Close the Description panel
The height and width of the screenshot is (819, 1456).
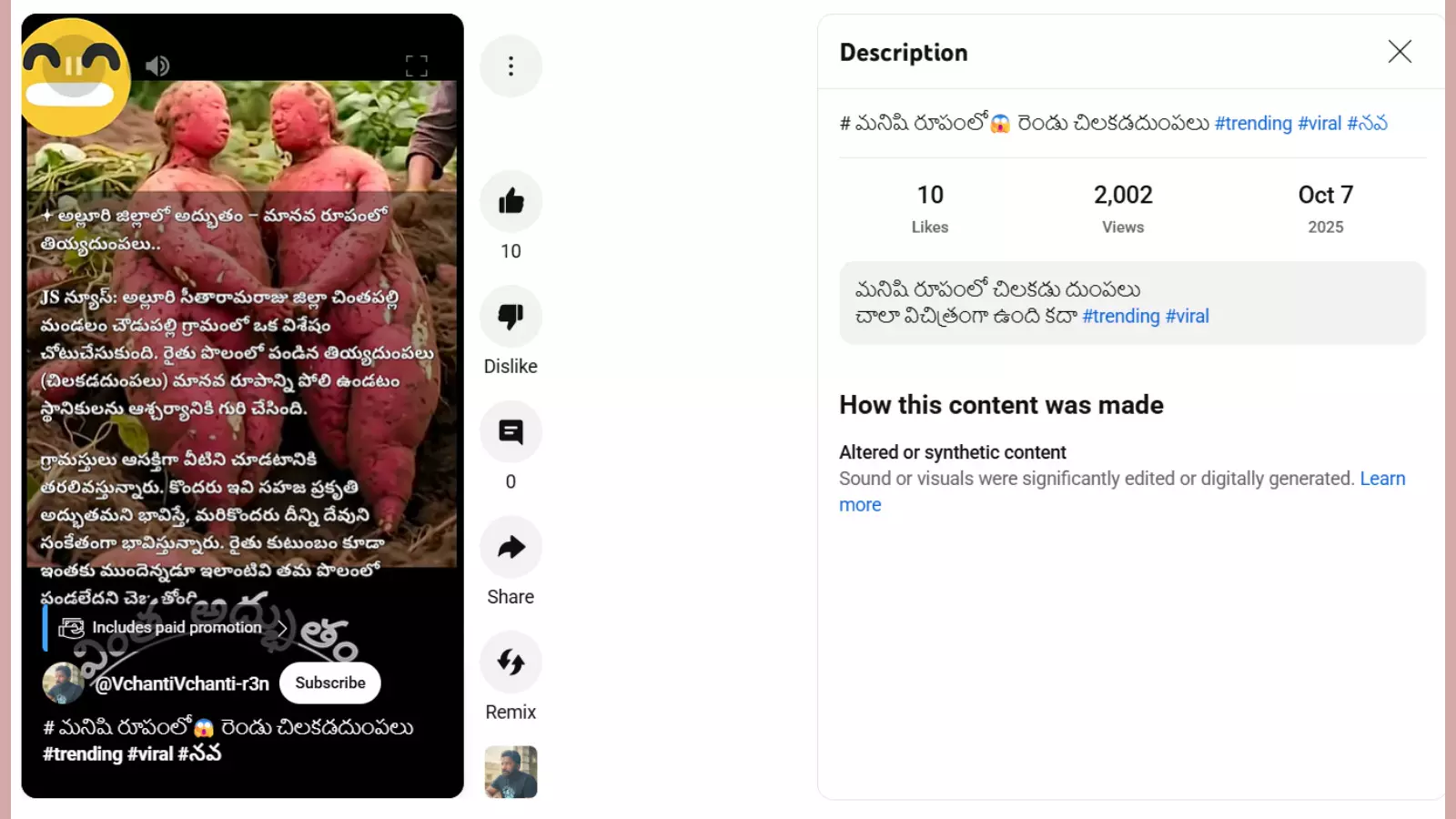(x=1400, y=52)
